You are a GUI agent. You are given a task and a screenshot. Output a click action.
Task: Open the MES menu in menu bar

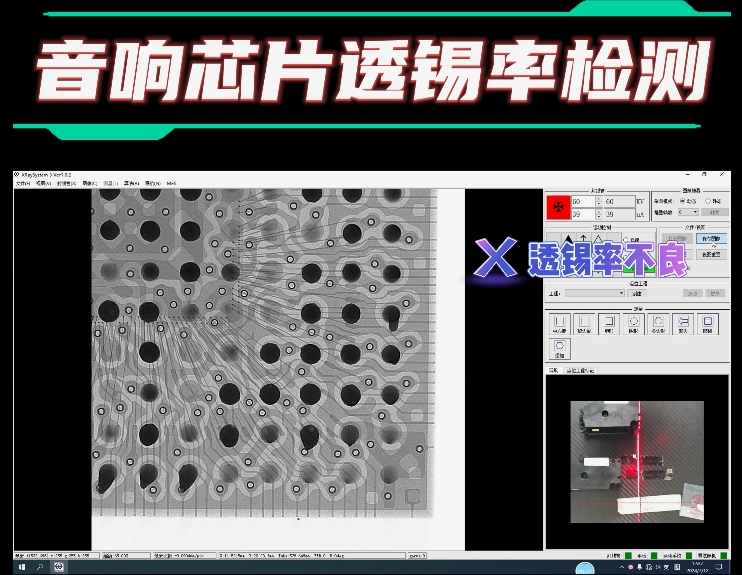[x=171, y=184]
